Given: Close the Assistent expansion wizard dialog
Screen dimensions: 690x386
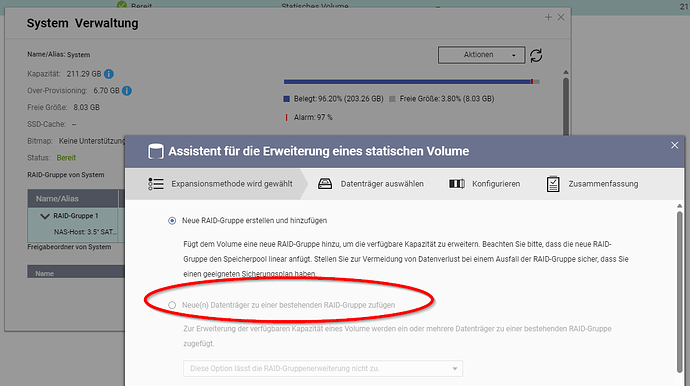Looking at the screenshot, I should [x=675, y=145].
